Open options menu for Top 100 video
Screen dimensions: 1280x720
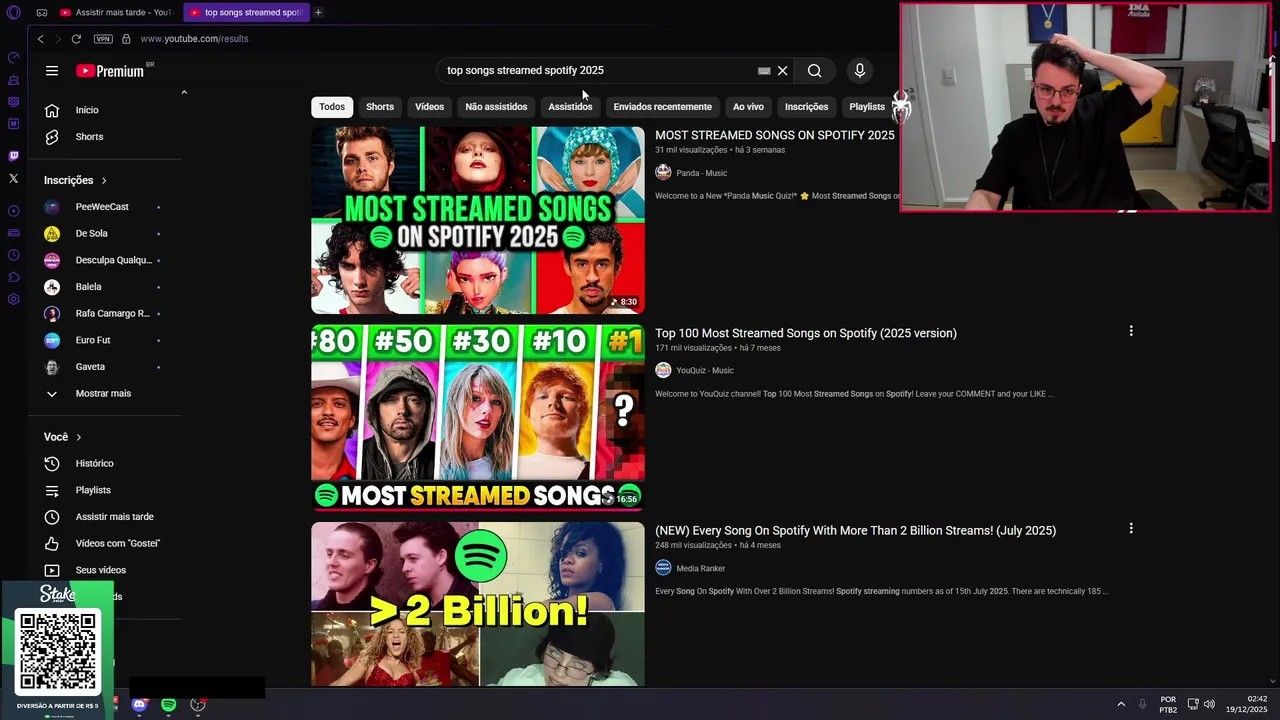[x=1131, y=331]
